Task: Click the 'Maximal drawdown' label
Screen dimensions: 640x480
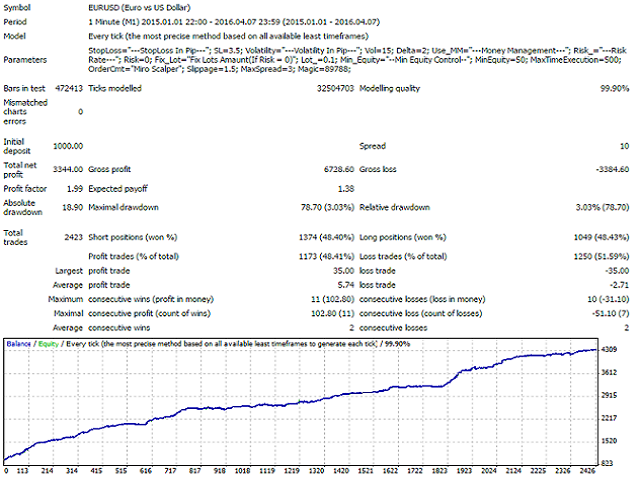Action: tap(123, 208)
